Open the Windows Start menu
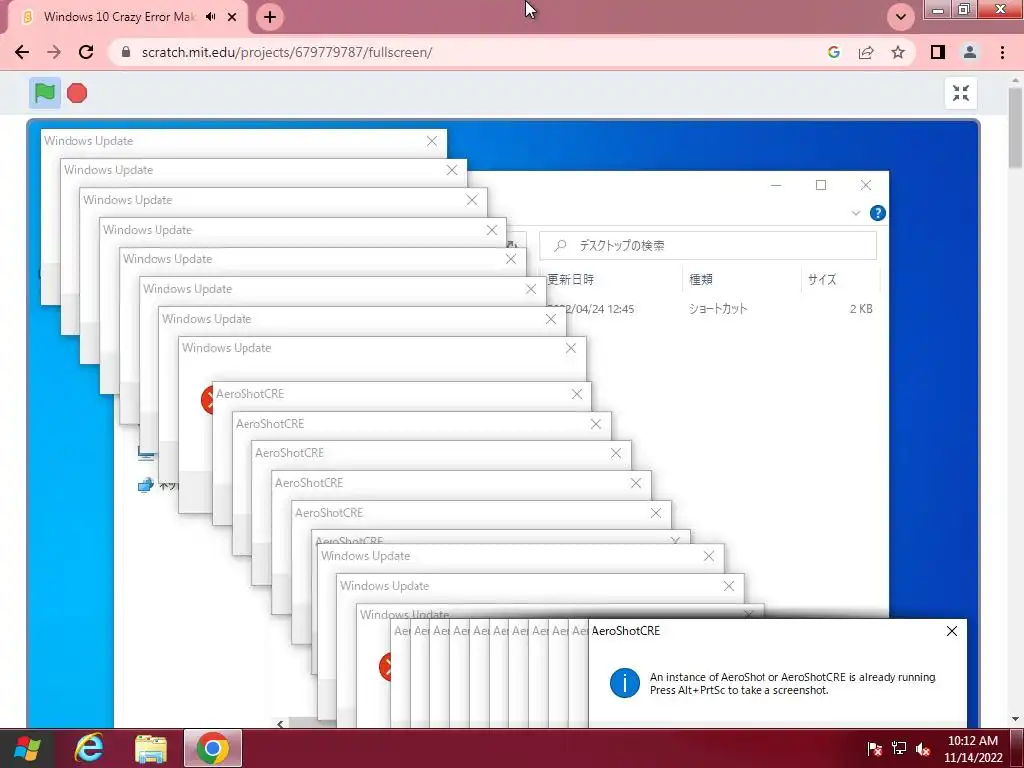 pos(27,748)
